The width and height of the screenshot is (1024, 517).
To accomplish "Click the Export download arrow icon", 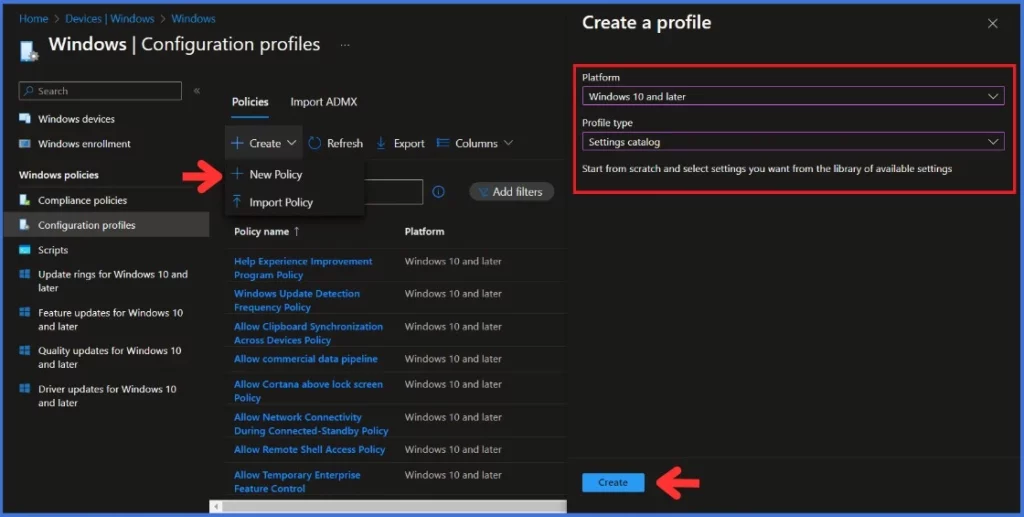I will 381,143.
